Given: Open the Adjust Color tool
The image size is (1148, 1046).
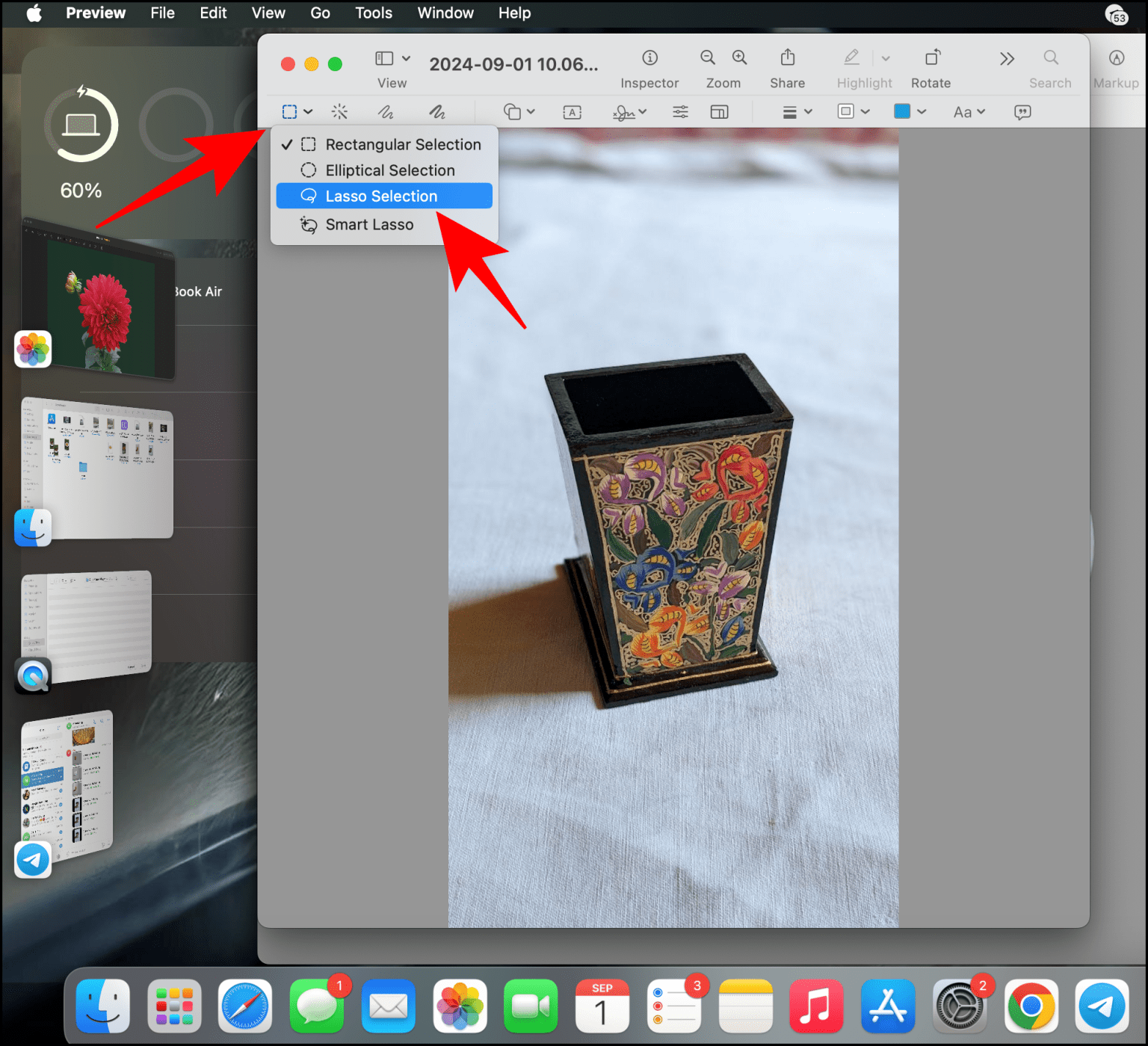Looking at the screenshot, I should point(680,112).
